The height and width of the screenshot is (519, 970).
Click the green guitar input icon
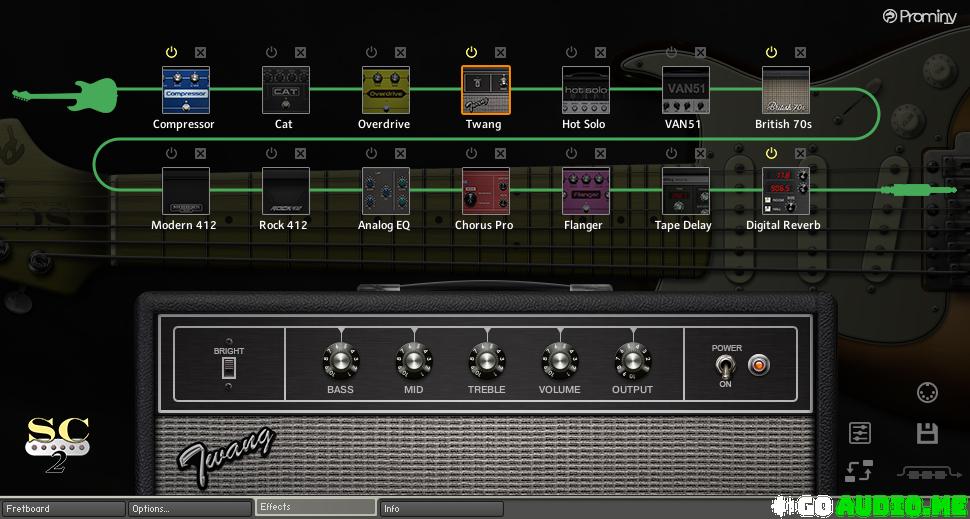point(65,95)
